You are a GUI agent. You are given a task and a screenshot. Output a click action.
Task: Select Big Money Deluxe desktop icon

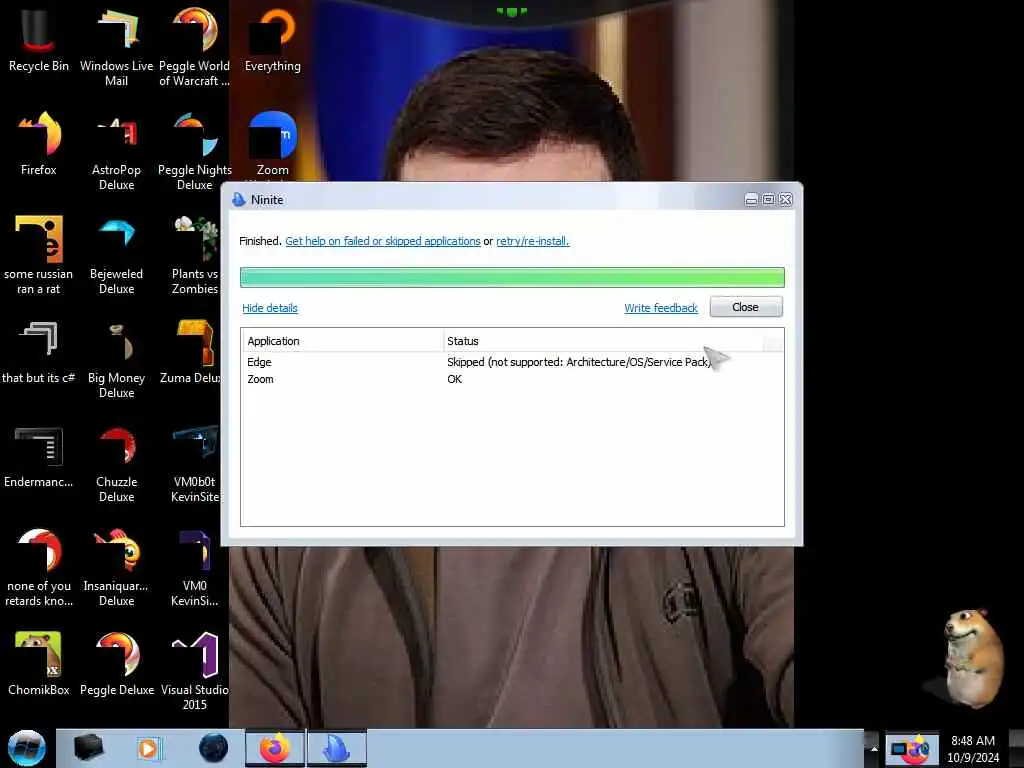pyautogui.click(x=116, y=358)
